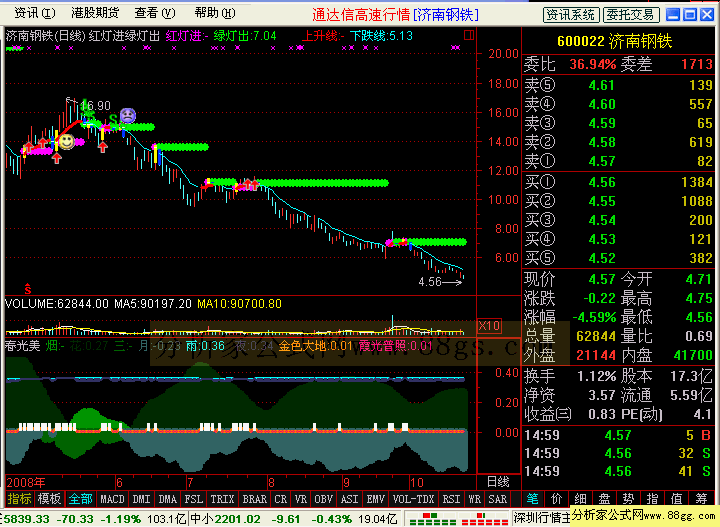Switch to the DMI indicator
This screenshot has width=720, height=527.
141,499
